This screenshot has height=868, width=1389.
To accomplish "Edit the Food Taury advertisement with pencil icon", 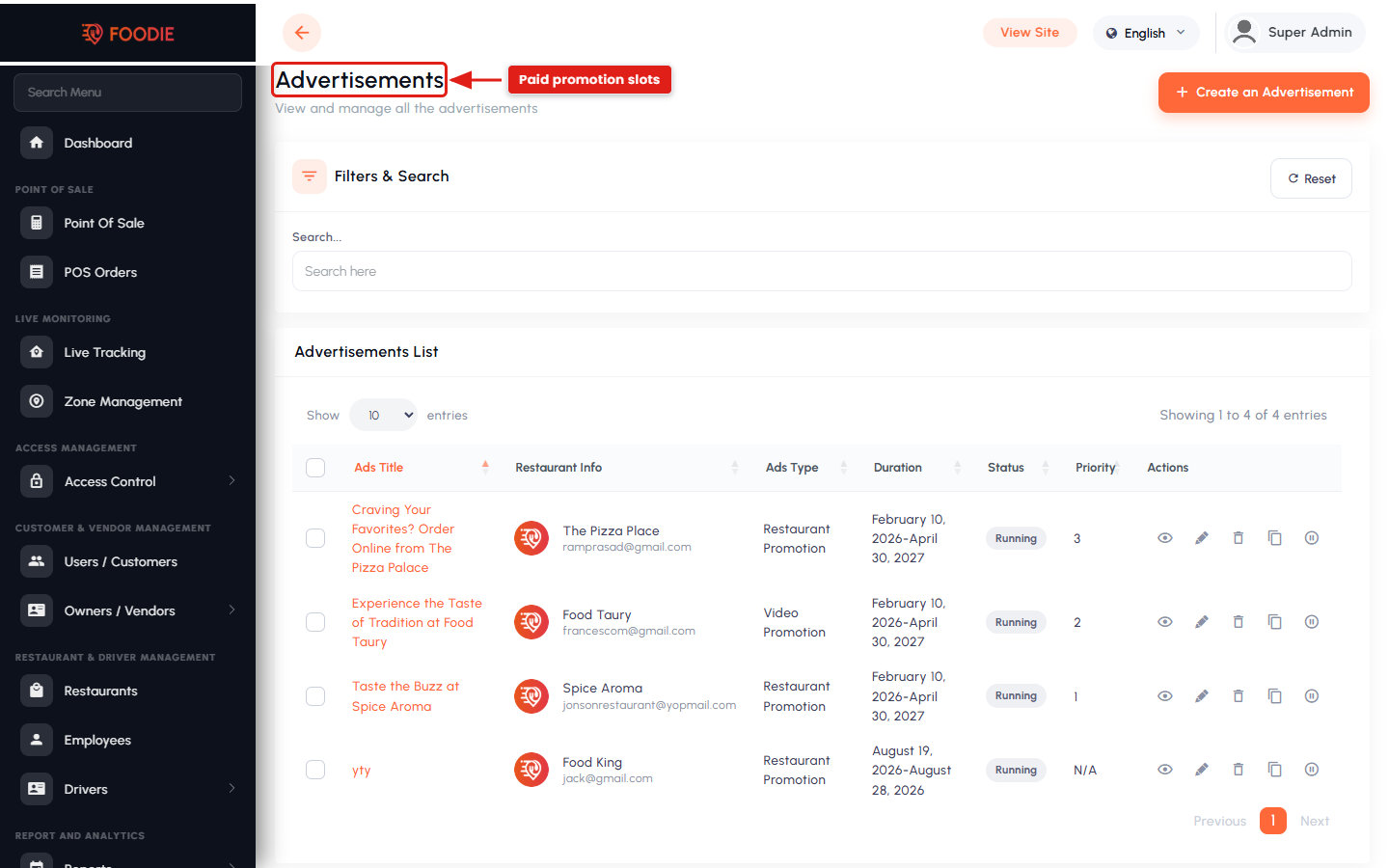I will 1202,622.
